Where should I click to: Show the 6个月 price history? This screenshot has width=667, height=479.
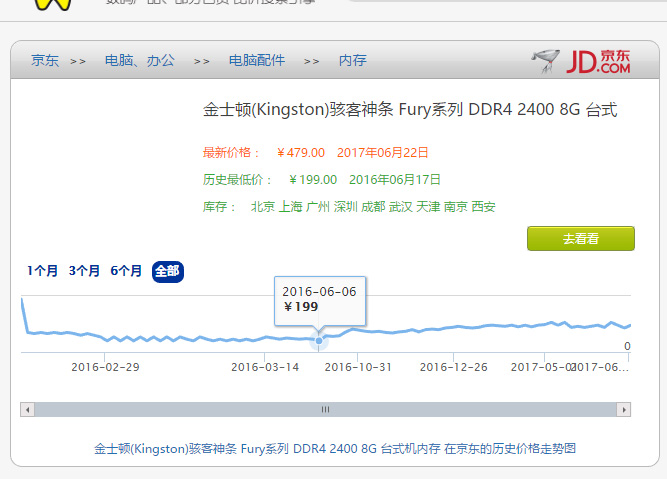126,271
